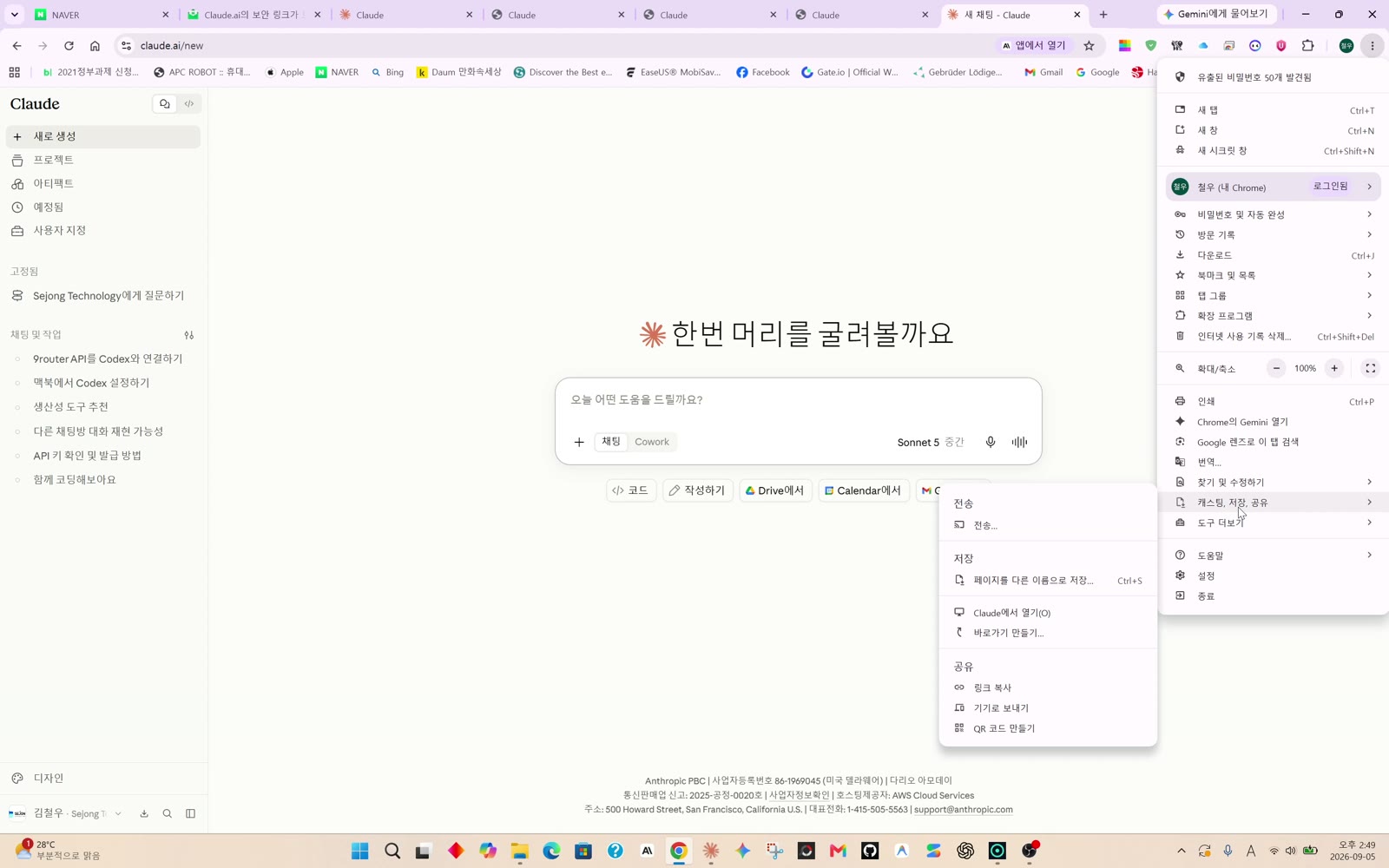The width and height of the screenshot is (1389, 868).
Task: Expand 북마크 및 목록 submenu
Action: (1274, 275)
